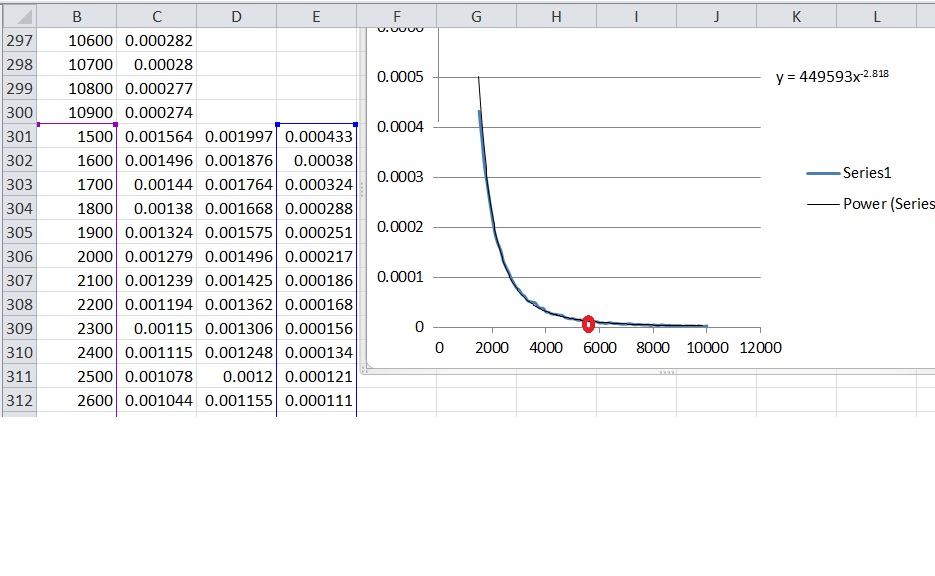This screenshot has width=935, height=576.
Task: Select row 301 header
Action: [x=19, y=136]
